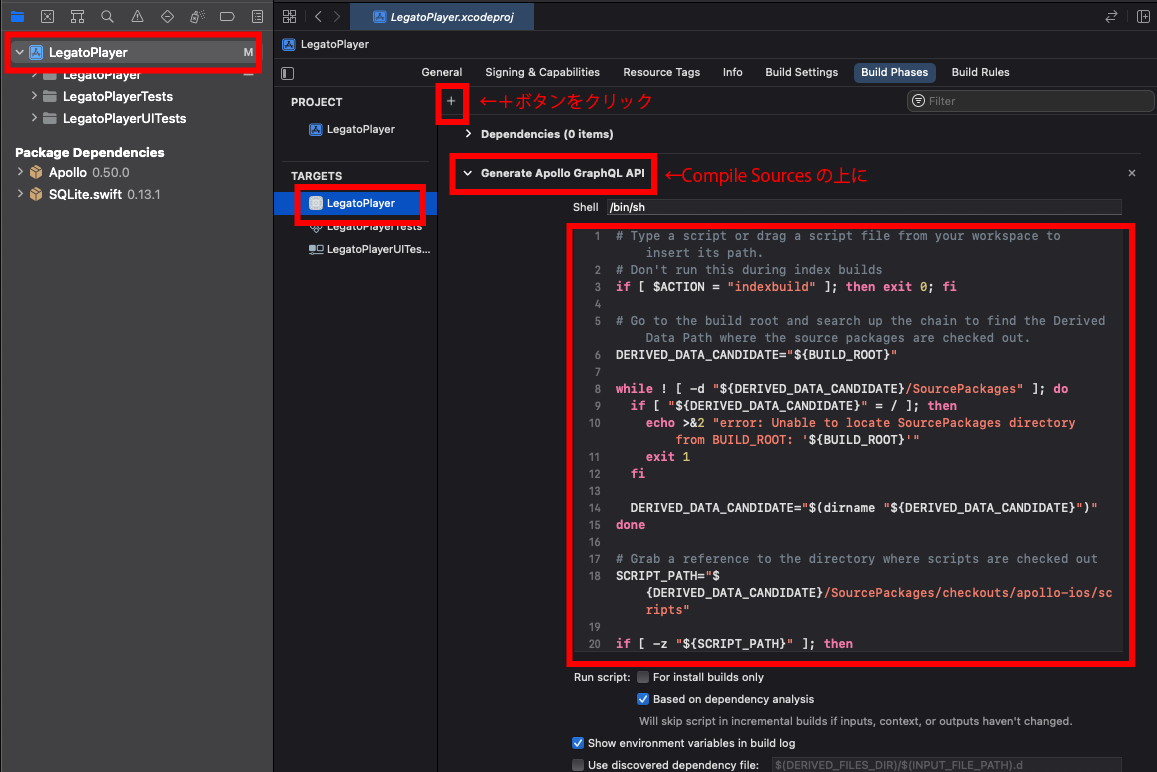The image size is (1157, 772).
Task: Switch to the Build Settings tab
Action: click(x=801, y=72)
